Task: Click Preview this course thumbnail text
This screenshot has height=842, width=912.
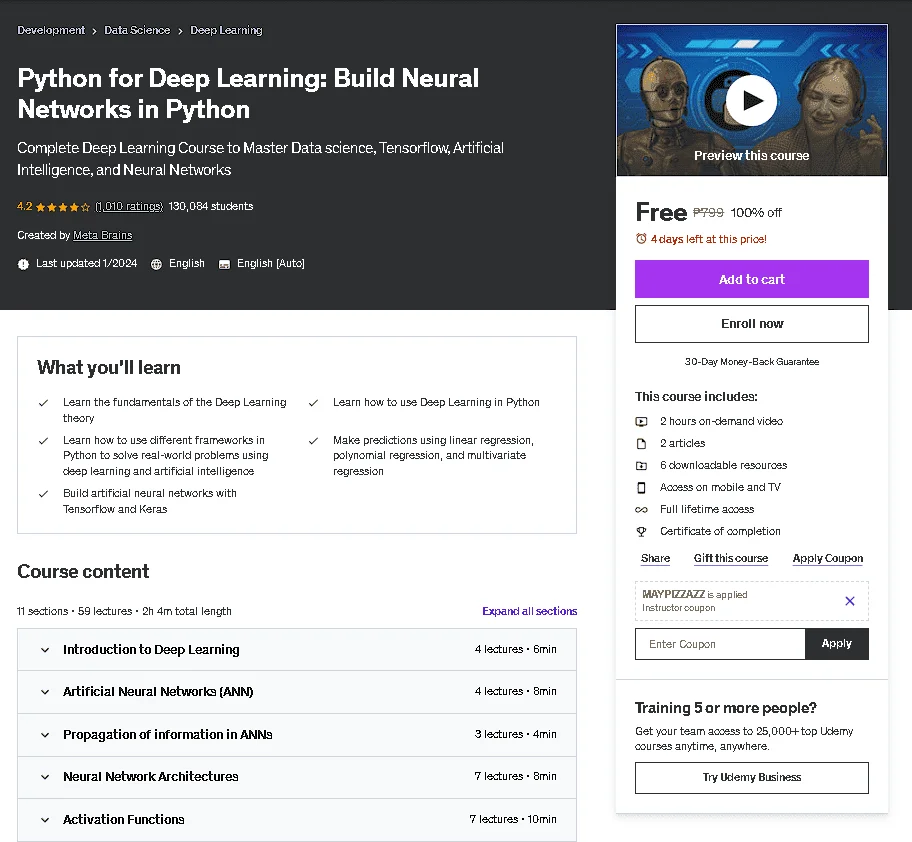Action: (751, 156)
